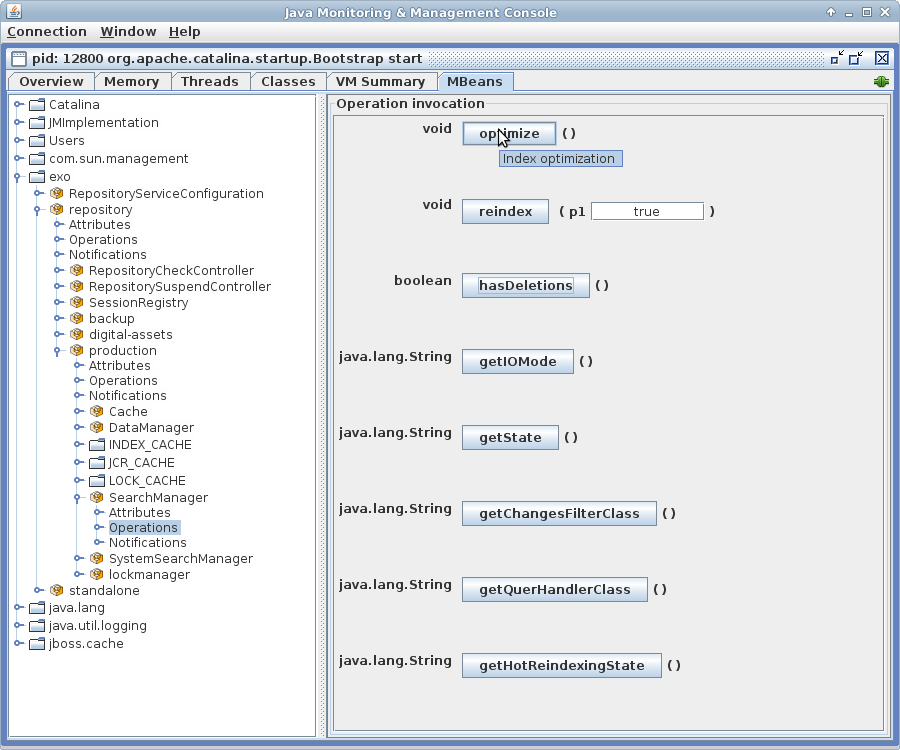Select SearchManager Attributes tree item
The image size is (900, 750).
(x=139, y=513)
